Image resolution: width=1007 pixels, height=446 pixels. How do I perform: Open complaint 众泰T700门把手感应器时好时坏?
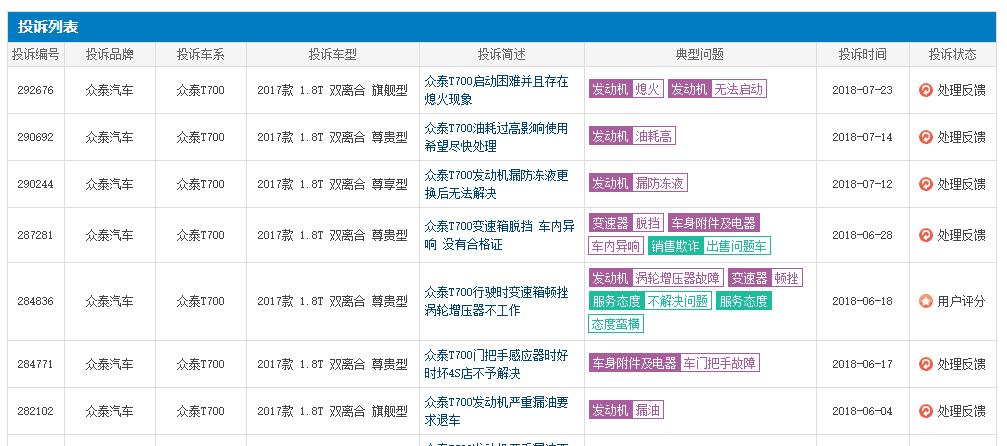[x=496, y=364]
